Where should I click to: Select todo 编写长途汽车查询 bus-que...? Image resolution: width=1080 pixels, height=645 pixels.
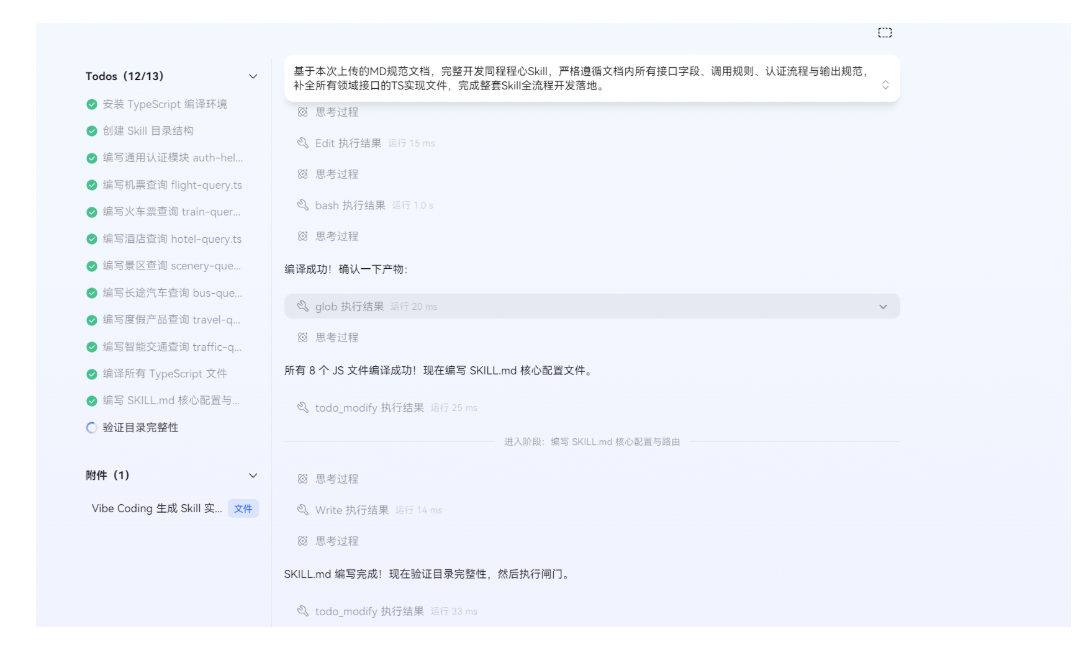173,293
